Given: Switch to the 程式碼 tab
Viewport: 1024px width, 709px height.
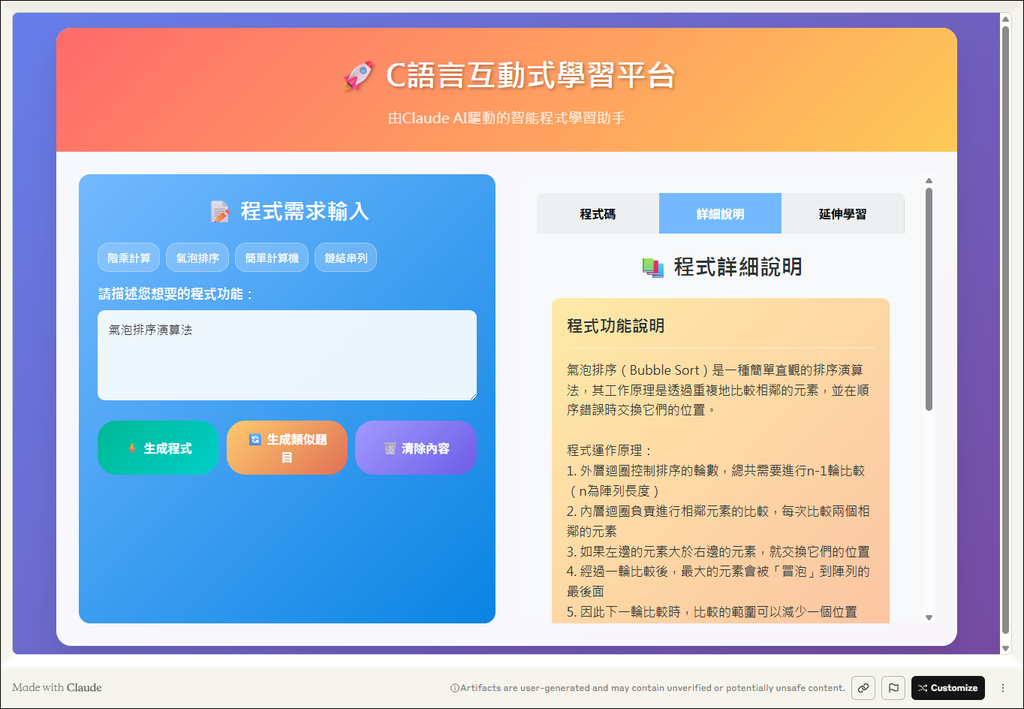Looking at the screenshot, I should (x=598, y=213).
